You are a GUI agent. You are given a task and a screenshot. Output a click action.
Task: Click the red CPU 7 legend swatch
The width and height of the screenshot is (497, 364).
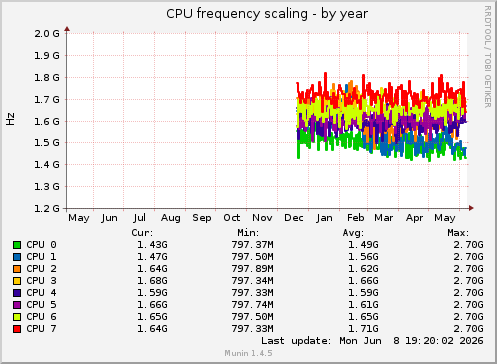pos(17,329)
